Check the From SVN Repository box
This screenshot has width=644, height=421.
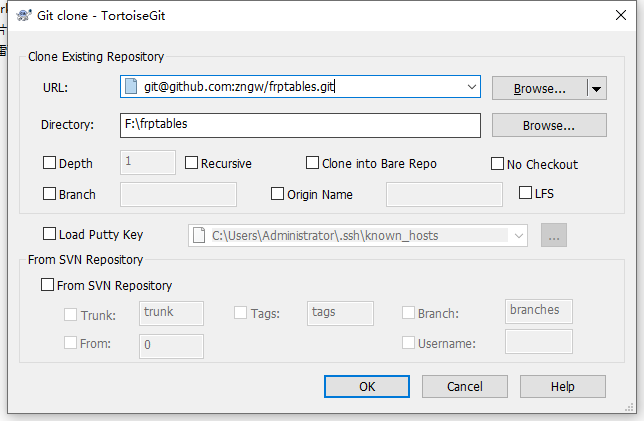(x=47, y=285)
